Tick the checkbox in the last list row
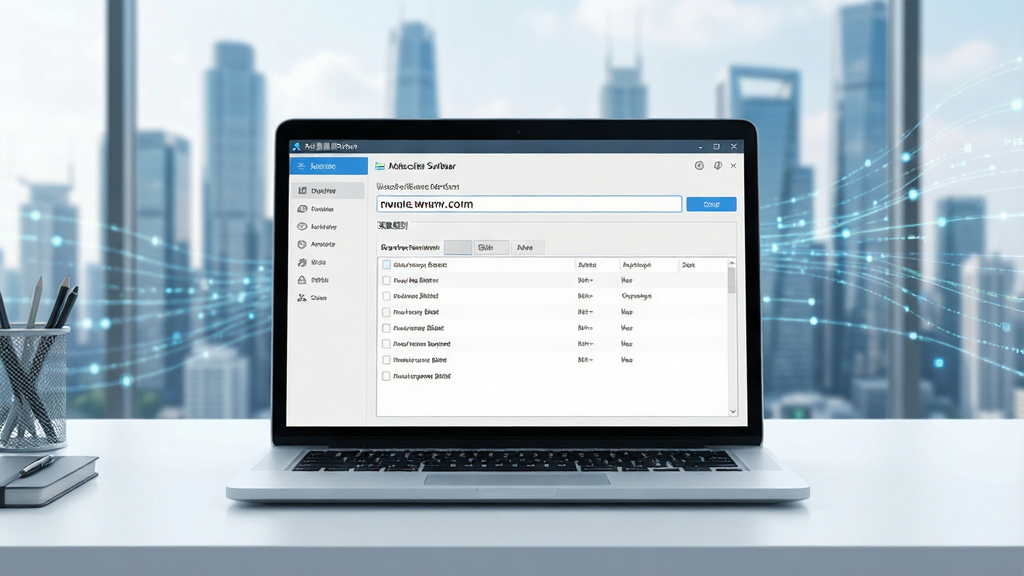 [x=387, y=376]
